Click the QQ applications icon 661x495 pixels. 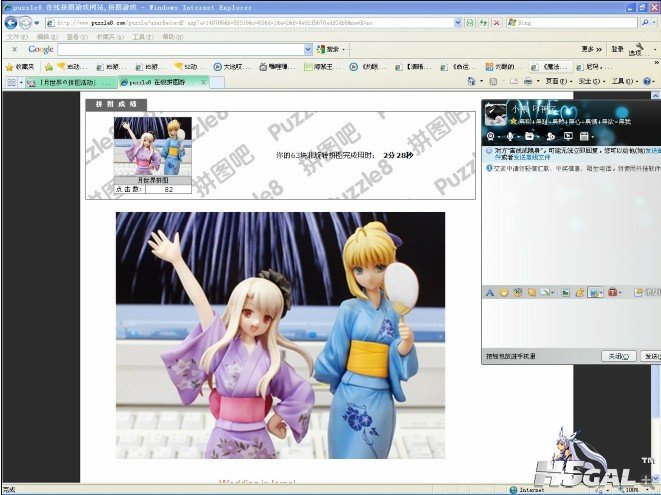tap(584, 136)
